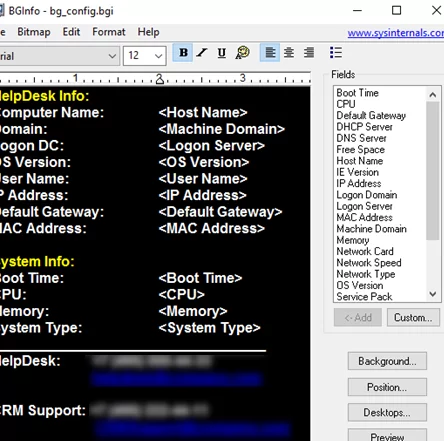
Task: Click Fields list scroll down arrow
Action: (433, 294)
